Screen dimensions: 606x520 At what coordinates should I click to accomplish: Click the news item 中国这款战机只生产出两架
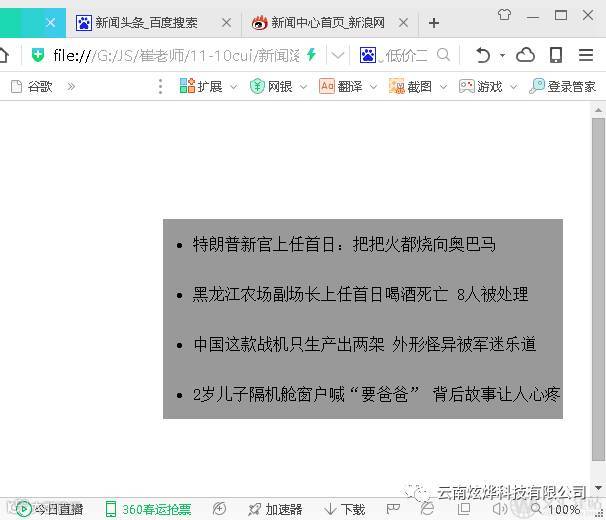click(x=364, y=344)
